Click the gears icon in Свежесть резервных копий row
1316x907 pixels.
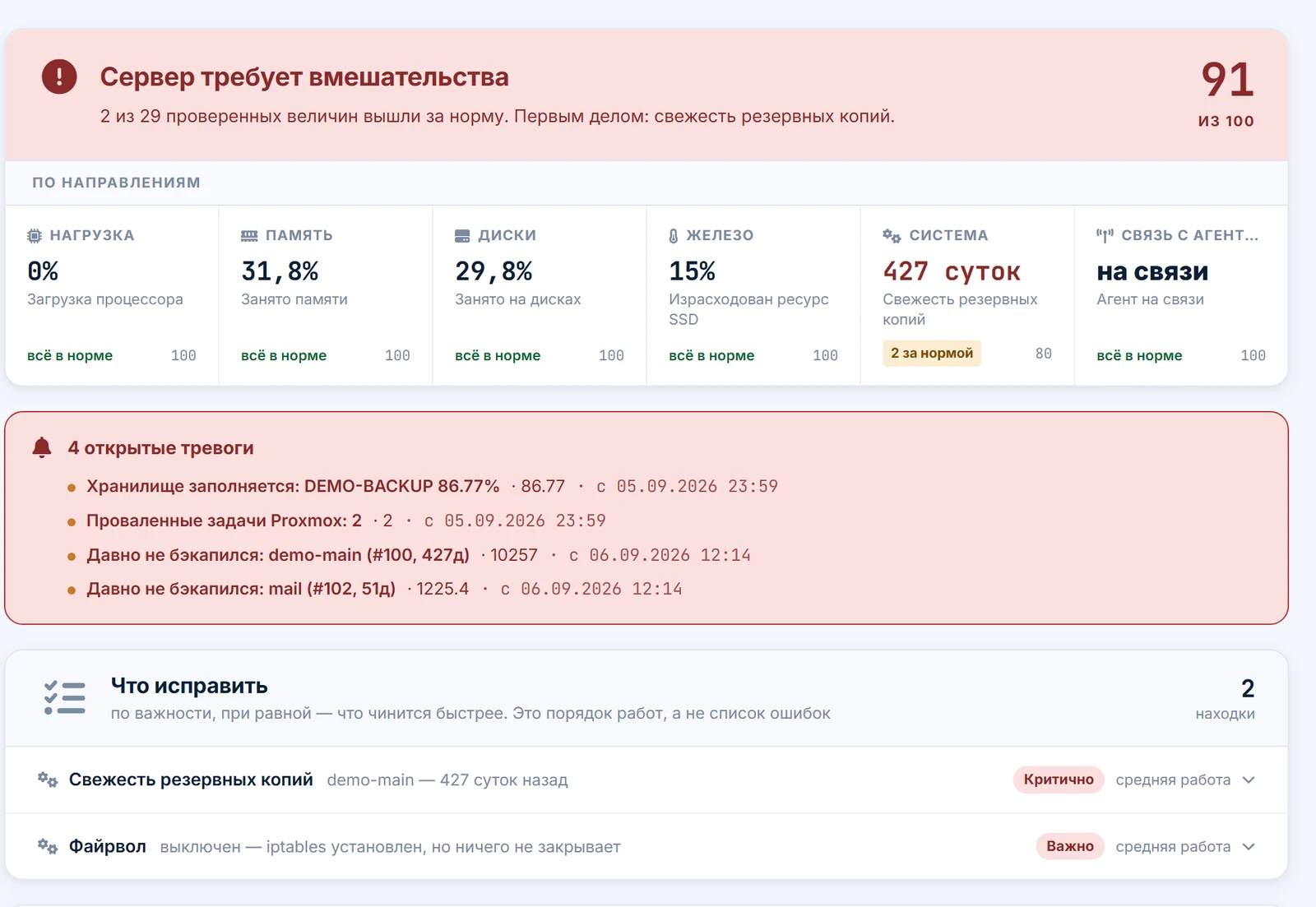(48, 780)
